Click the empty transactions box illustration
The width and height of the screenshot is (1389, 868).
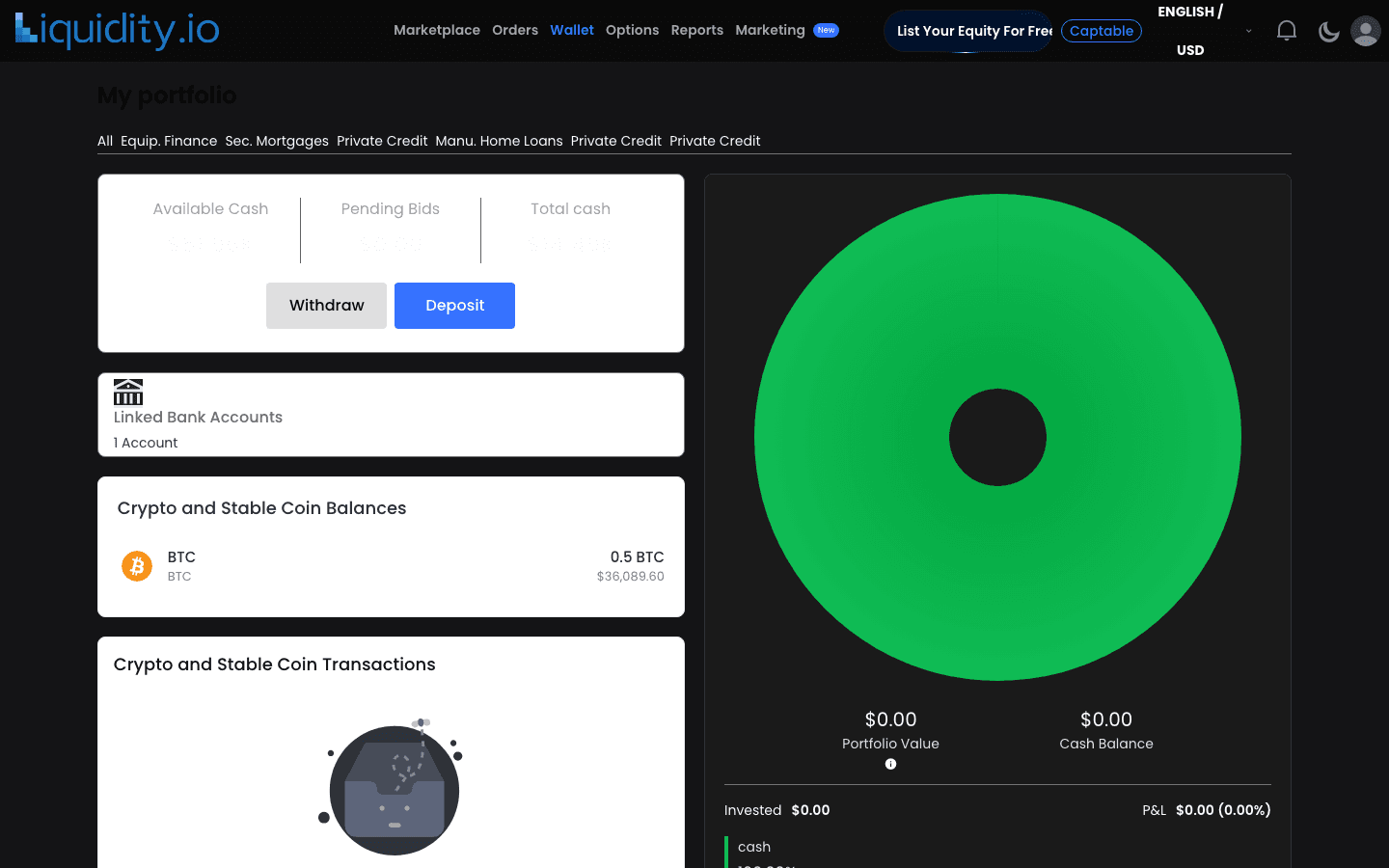pos(395,789)
